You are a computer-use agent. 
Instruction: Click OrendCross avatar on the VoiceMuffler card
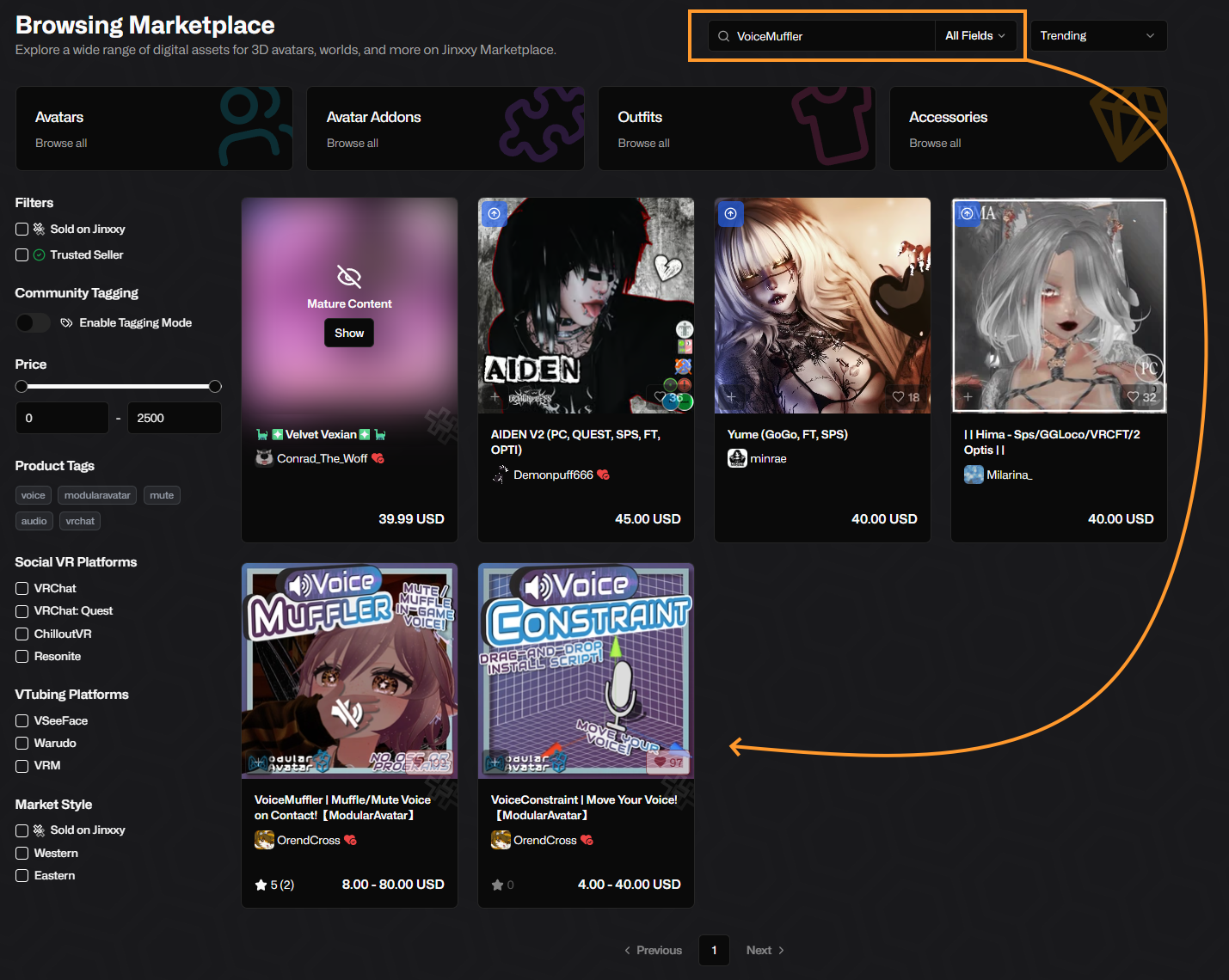pos(264,840)
